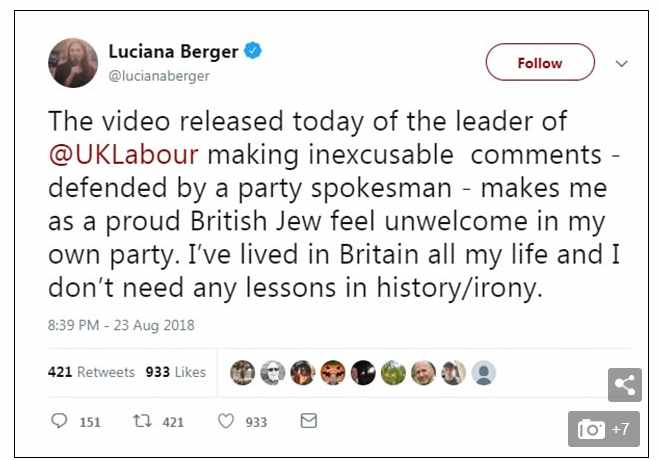
Task: Click the retweet arrows icon
Action: tap(142, 421)
